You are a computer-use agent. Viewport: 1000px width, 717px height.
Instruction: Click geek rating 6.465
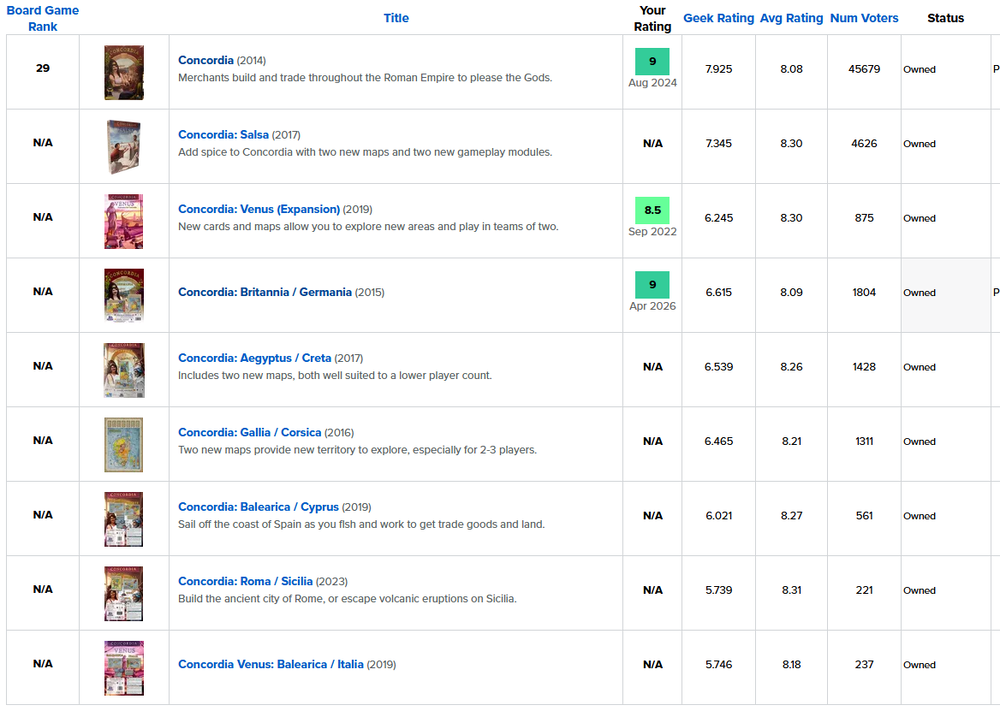coord(719,441)
